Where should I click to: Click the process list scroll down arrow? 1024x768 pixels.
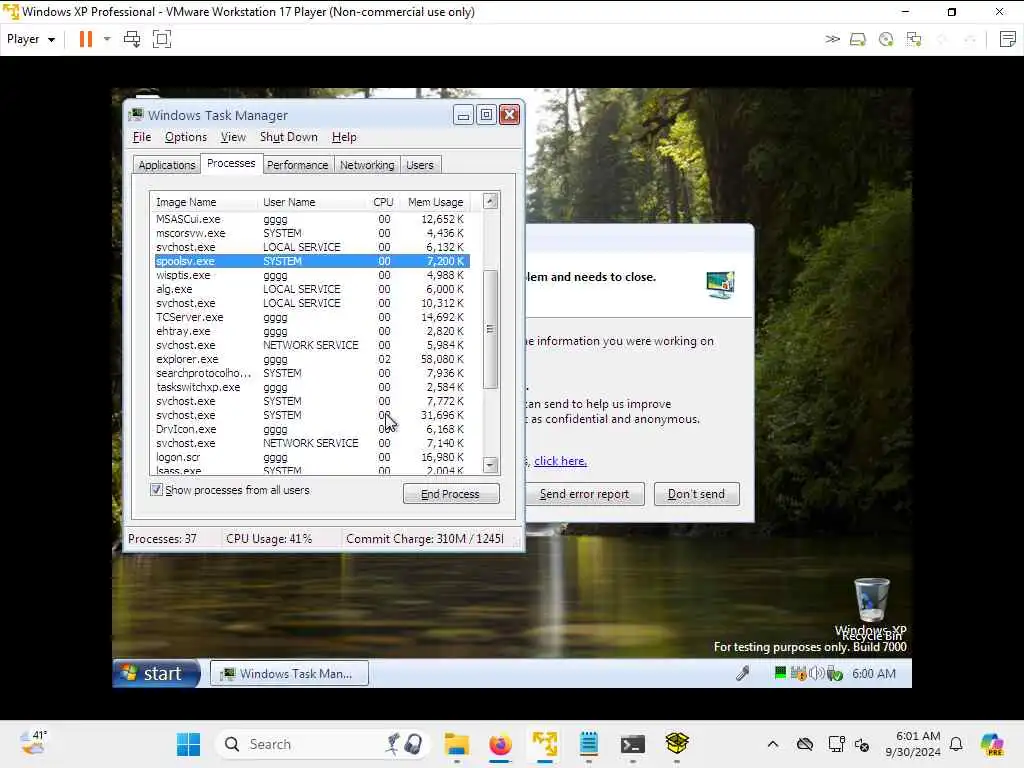(490, 465)
